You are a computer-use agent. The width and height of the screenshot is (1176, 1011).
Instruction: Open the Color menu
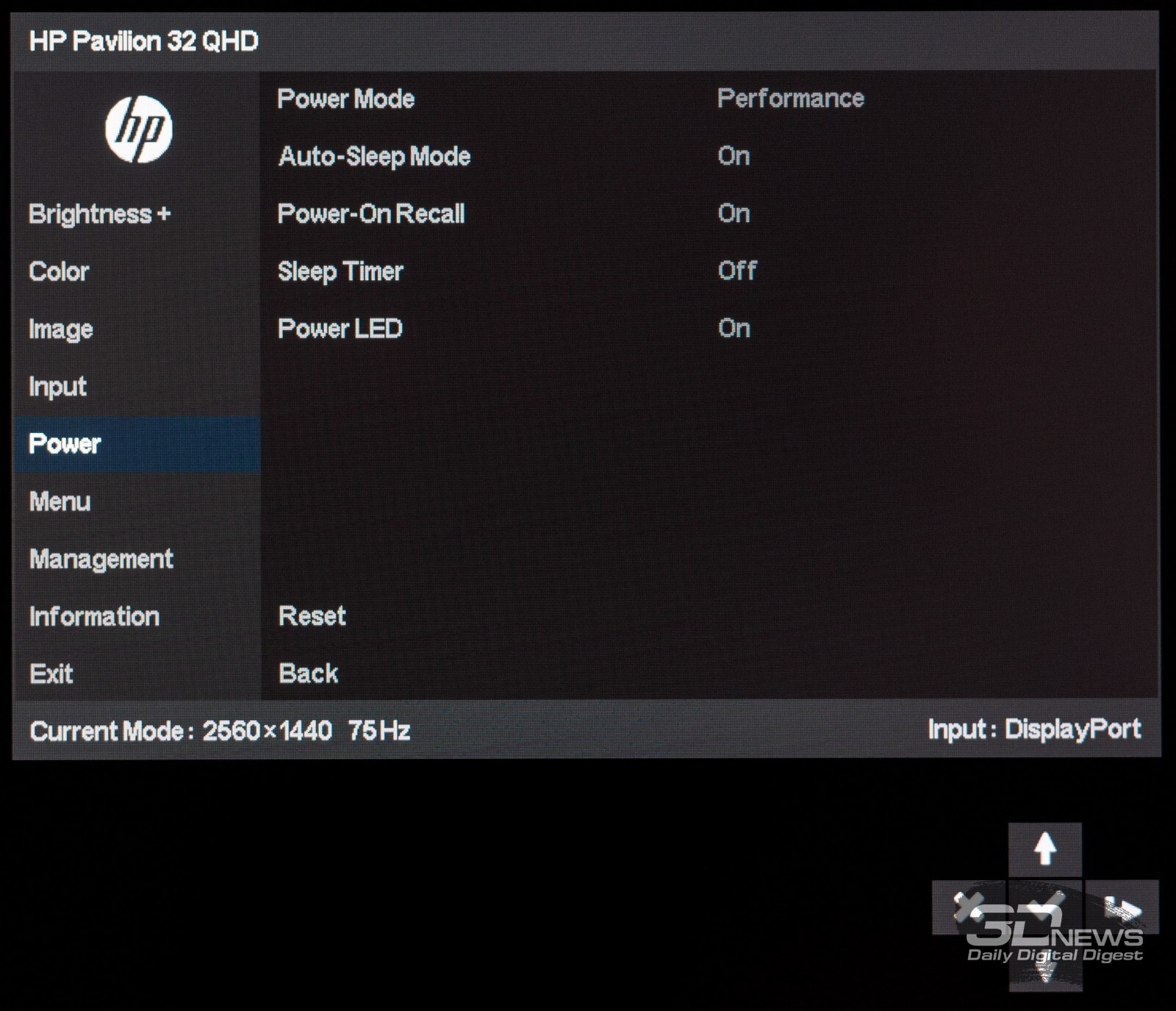click(59, 271)
